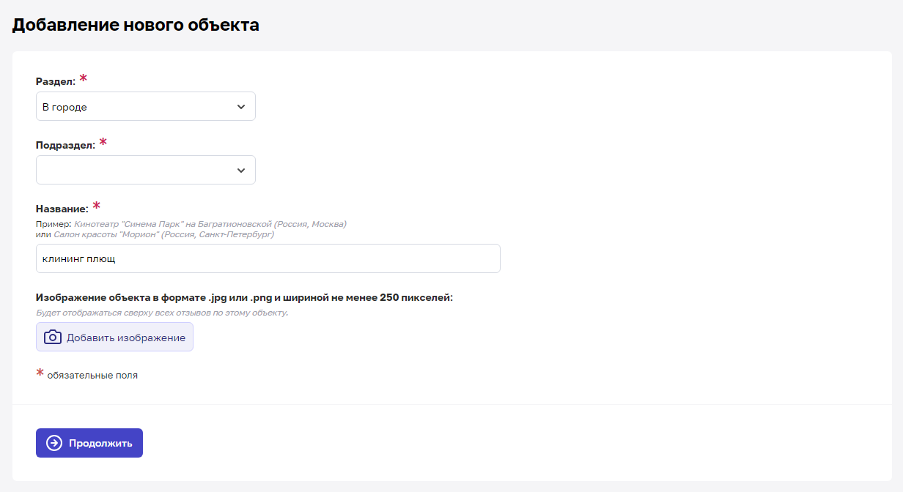904x492 pixels.
Task: Click the "Подраздел:" field label
Action: 65,145
